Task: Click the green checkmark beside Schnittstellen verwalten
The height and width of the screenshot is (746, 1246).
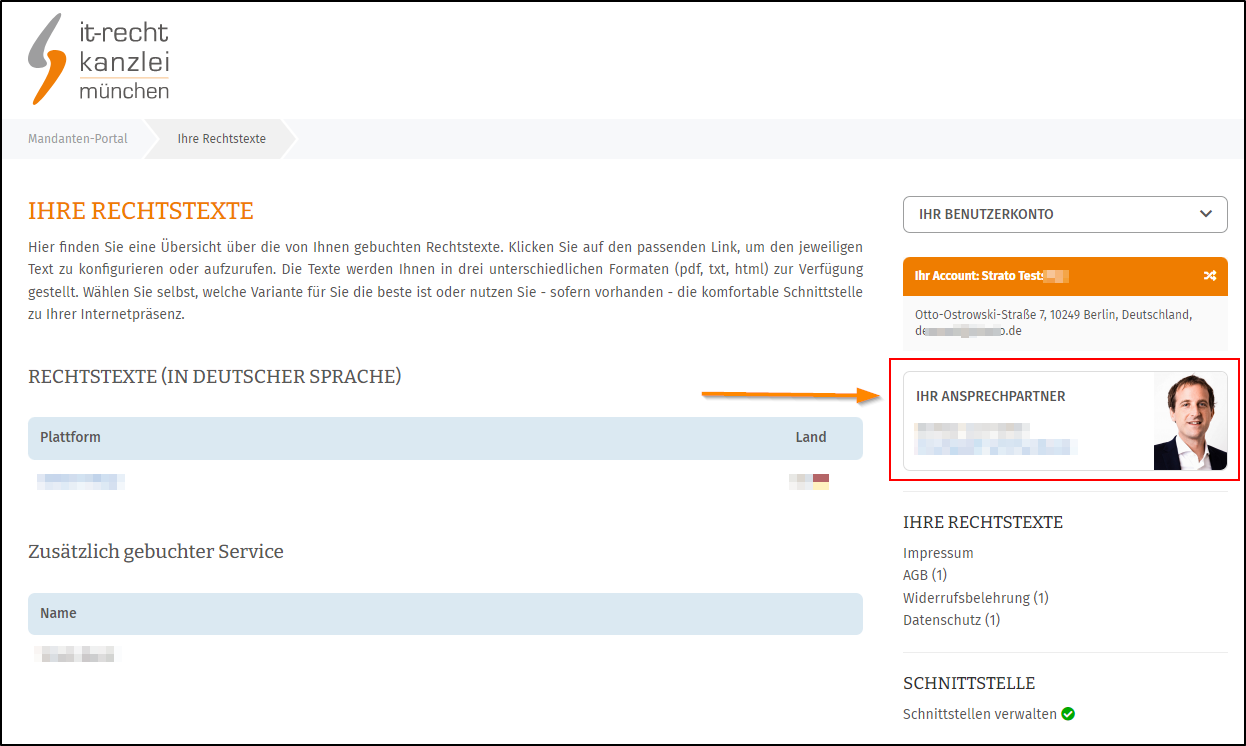Action: [x=1068, y=713]
